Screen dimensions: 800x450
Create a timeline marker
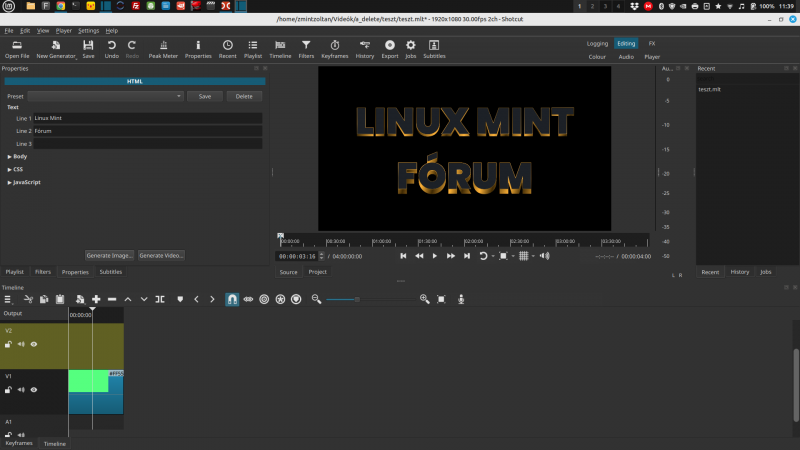180,299
